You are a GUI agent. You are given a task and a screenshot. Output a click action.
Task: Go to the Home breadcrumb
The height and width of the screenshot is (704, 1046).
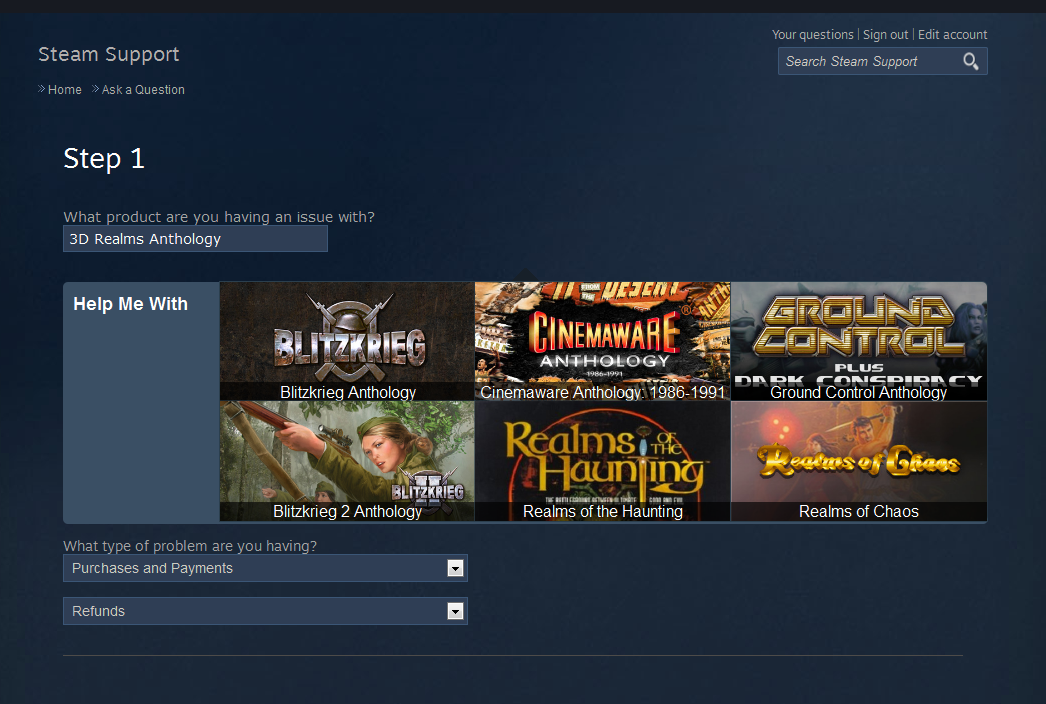65,89
